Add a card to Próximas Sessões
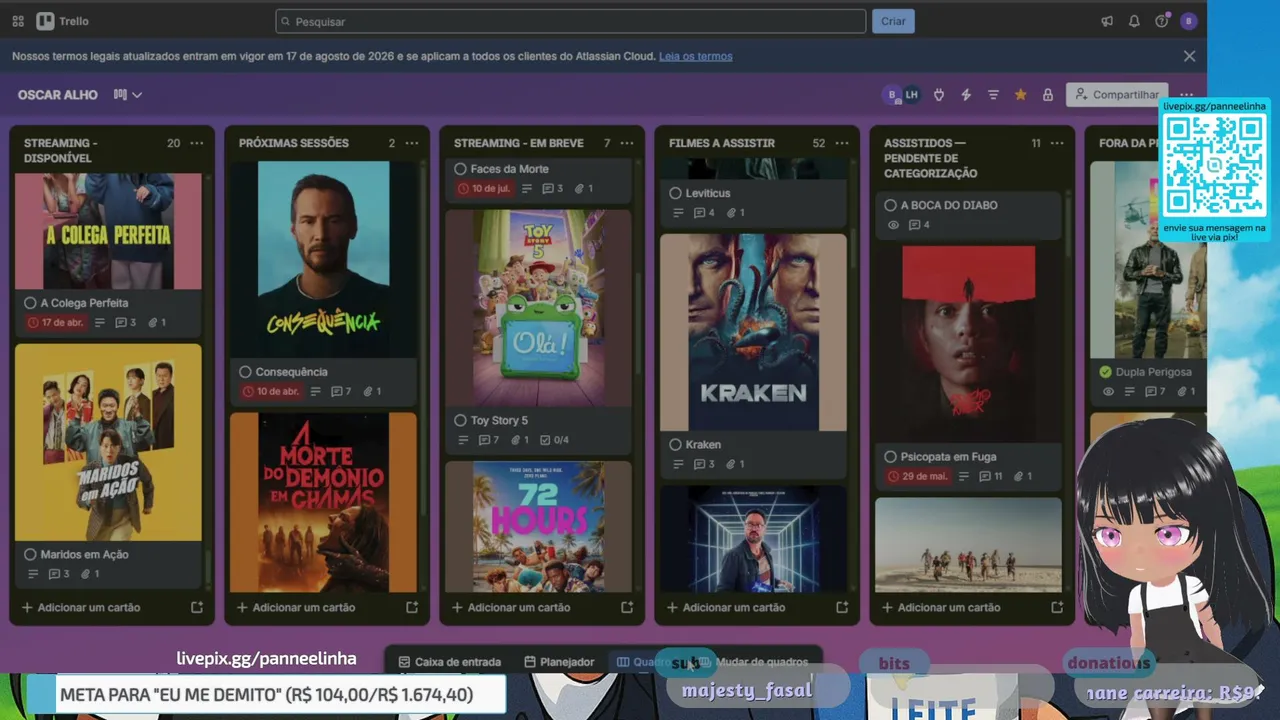The width and height of the screenshot is (1280, 720). 296,607
